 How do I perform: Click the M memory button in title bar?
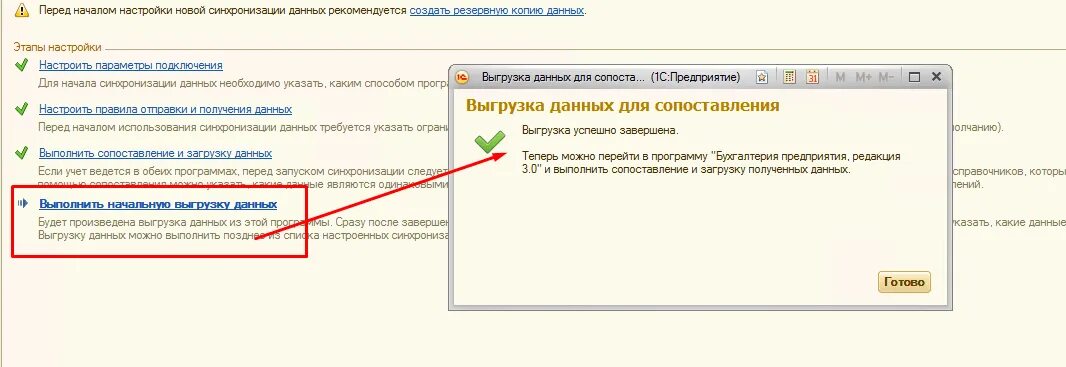click(x=840, y=77)
